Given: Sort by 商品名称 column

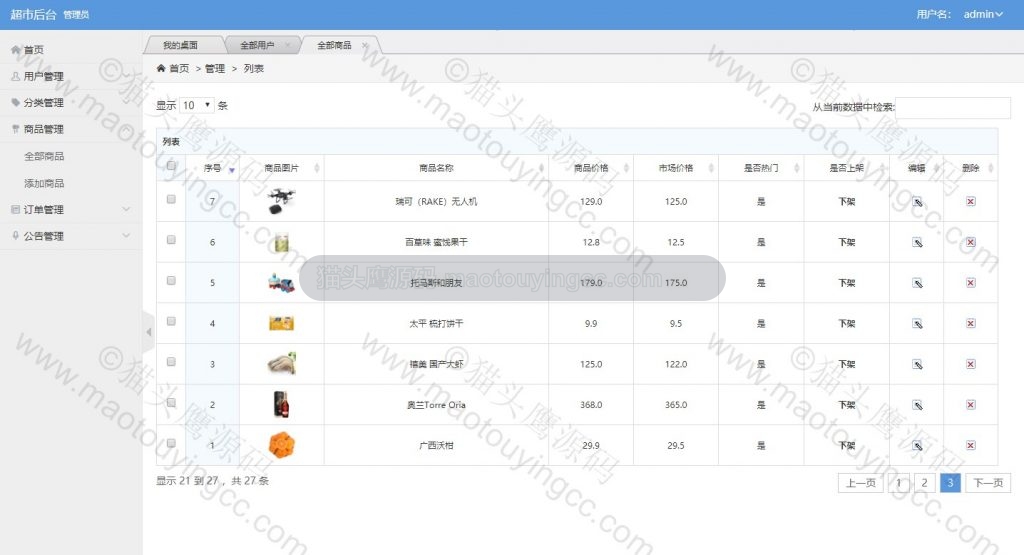Looking at the screenshot, I should 436,168.
